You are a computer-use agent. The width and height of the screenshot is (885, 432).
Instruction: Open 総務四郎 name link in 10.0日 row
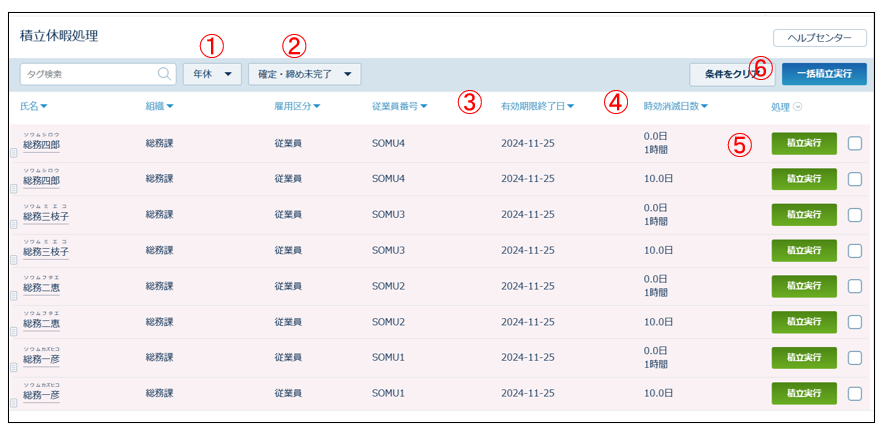click(41, 181)
